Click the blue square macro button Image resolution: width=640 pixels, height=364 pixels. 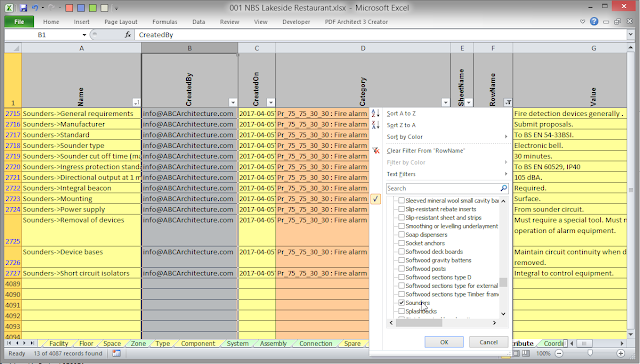[81, 8]
